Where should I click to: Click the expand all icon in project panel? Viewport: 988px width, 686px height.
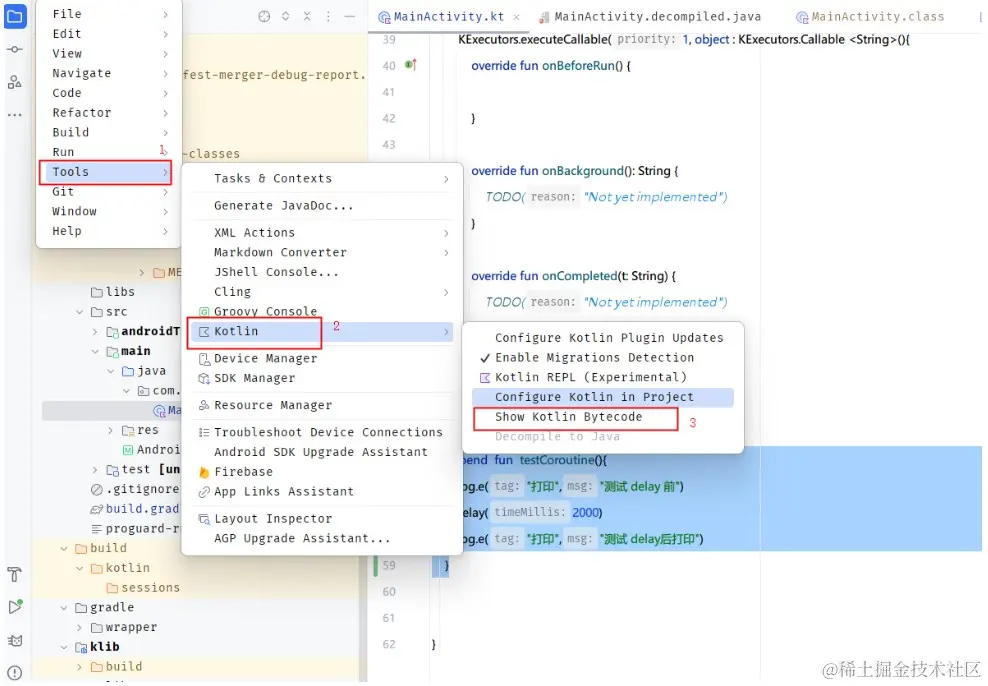pyautogui.click(x=285, y=16)
